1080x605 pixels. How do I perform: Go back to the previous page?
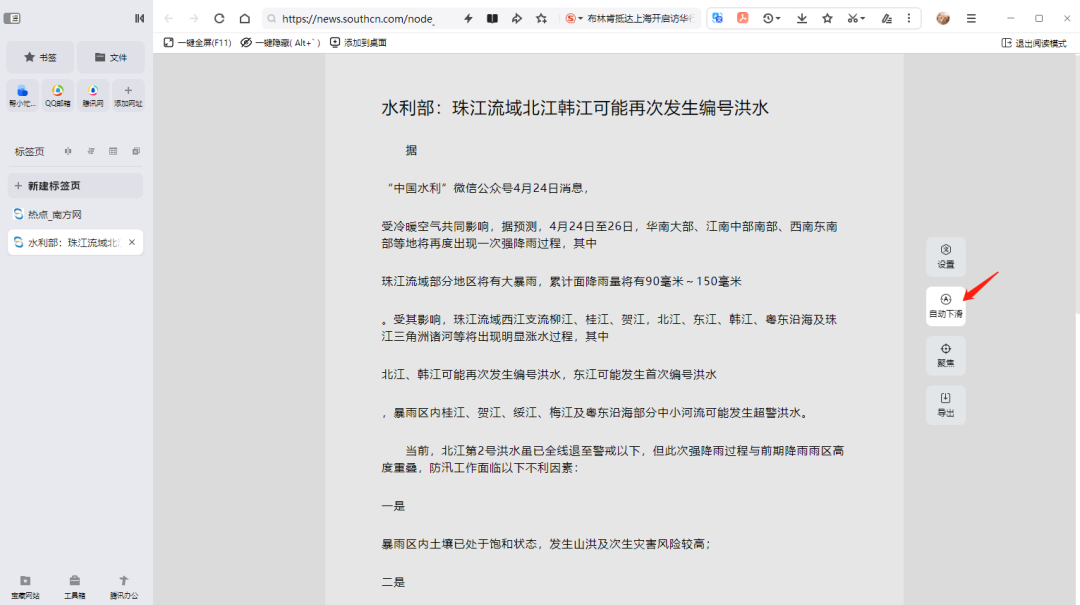tap(169, 19)
